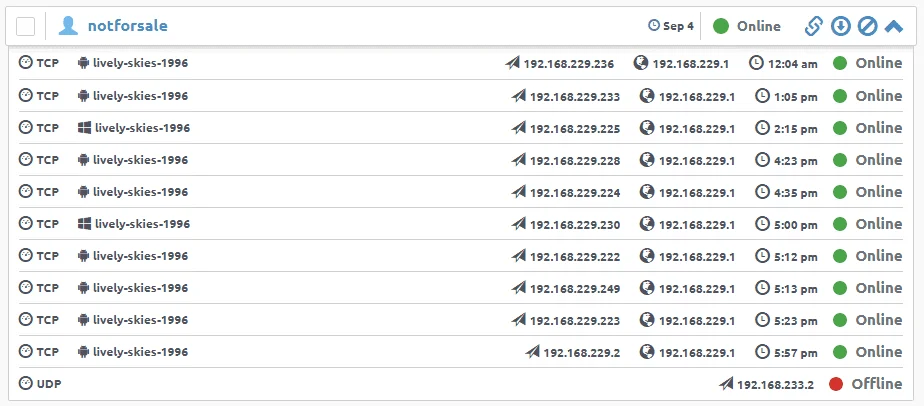
Task: Select IP address 192.168.229.228
Action: (x=575, y=160)
